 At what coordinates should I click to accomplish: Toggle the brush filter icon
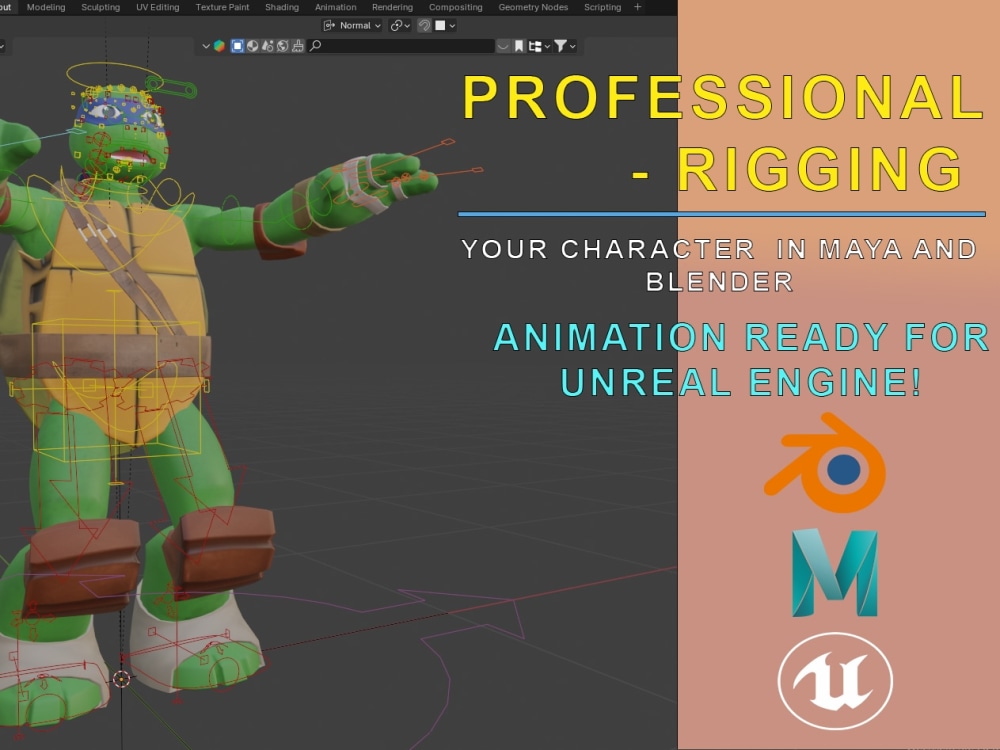pyautogui.click(x=298, y=46)
